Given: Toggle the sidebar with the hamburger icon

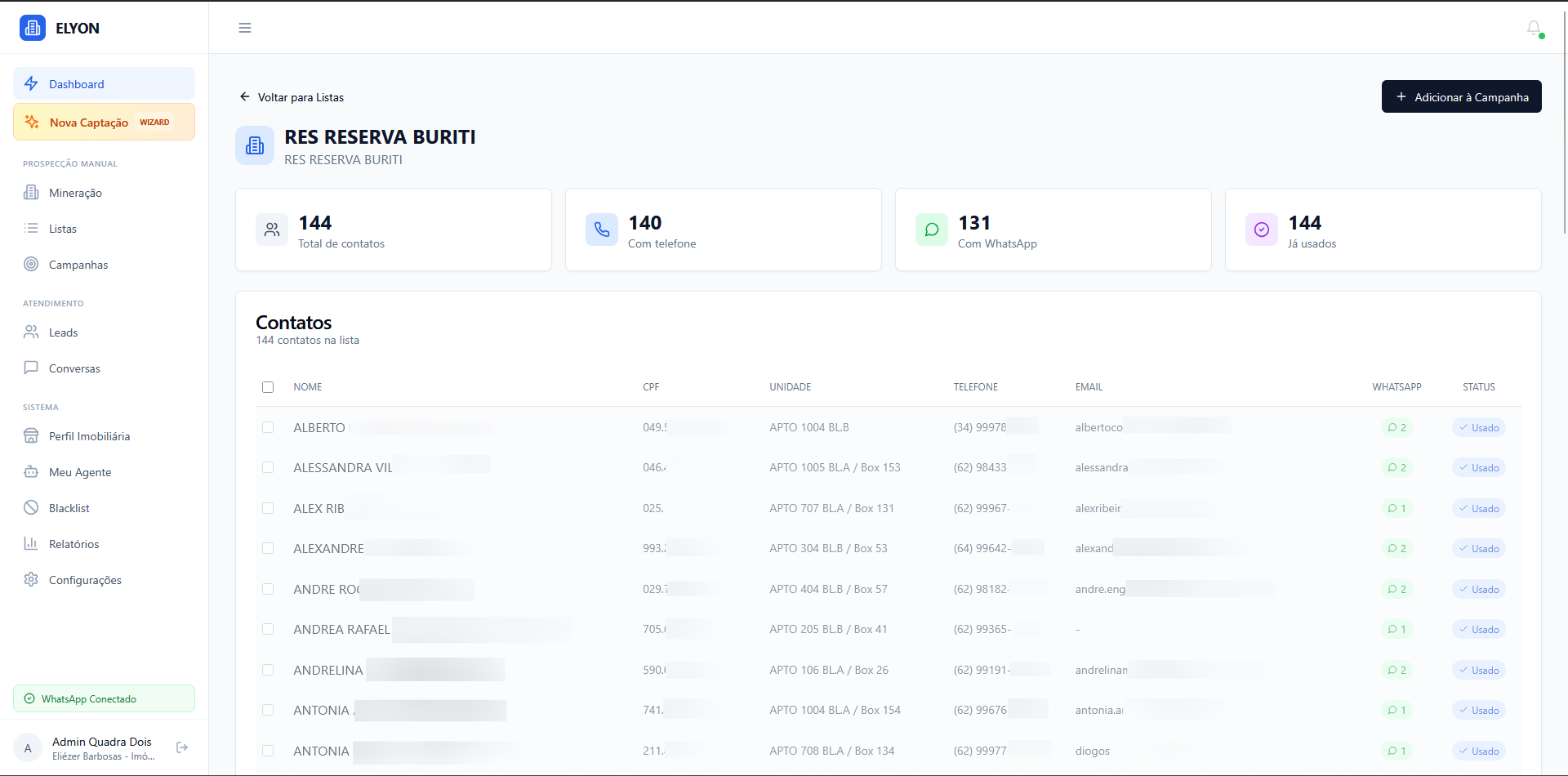Looking at the screenshot, I should (x=244, y=27).
